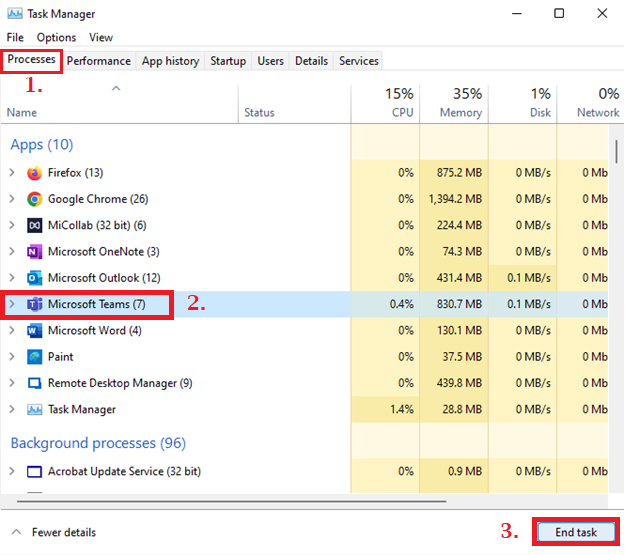Screen dimensions: 626x555
Task: Open the File menu
Action: pyautogui.click(x=15, y=38)
